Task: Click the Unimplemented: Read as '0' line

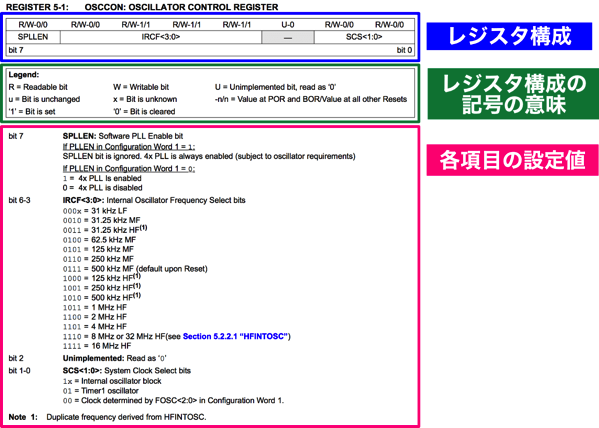Action: click(115, 358)
